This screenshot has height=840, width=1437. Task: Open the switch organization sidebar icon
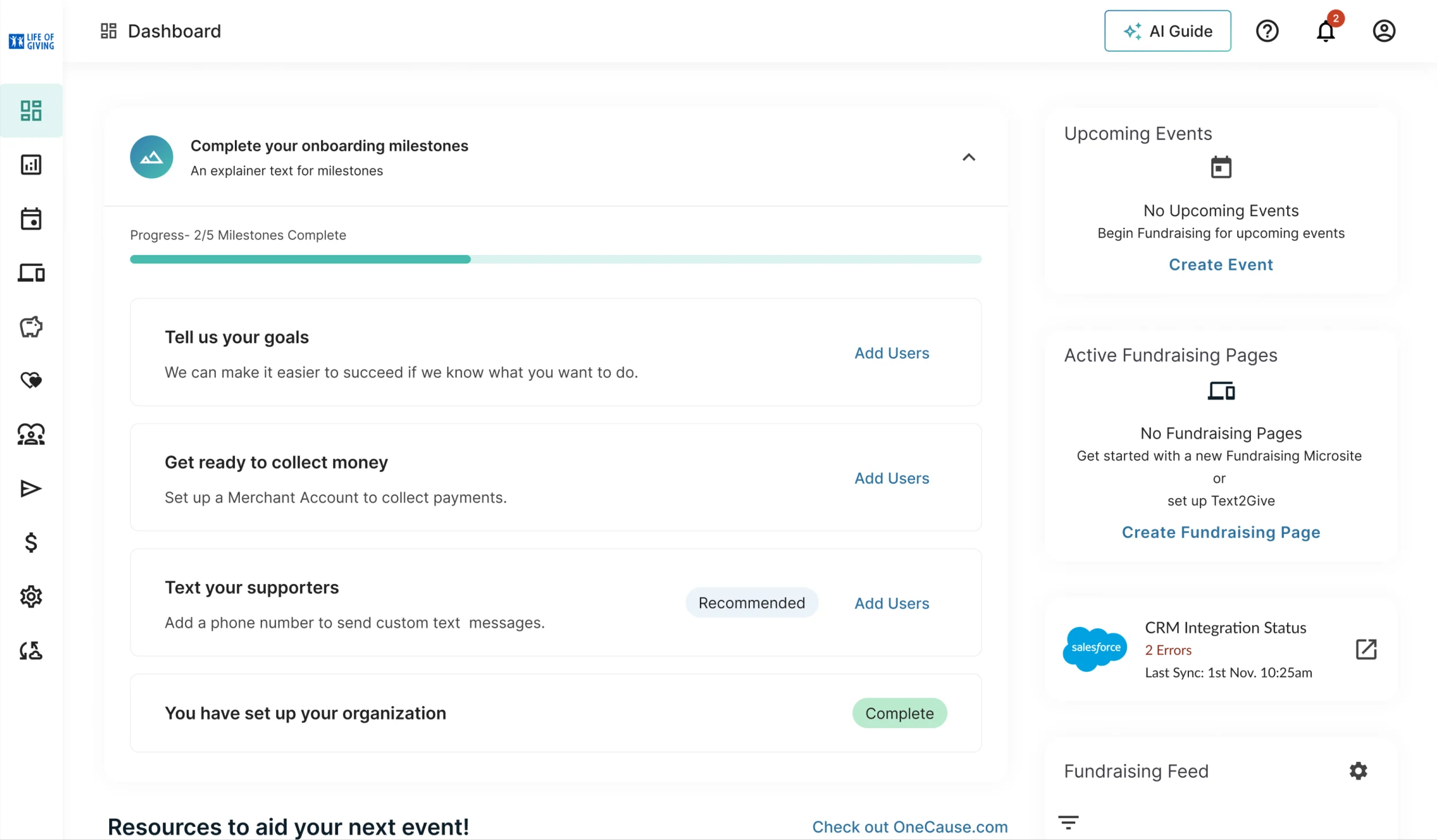click(31, 651)
